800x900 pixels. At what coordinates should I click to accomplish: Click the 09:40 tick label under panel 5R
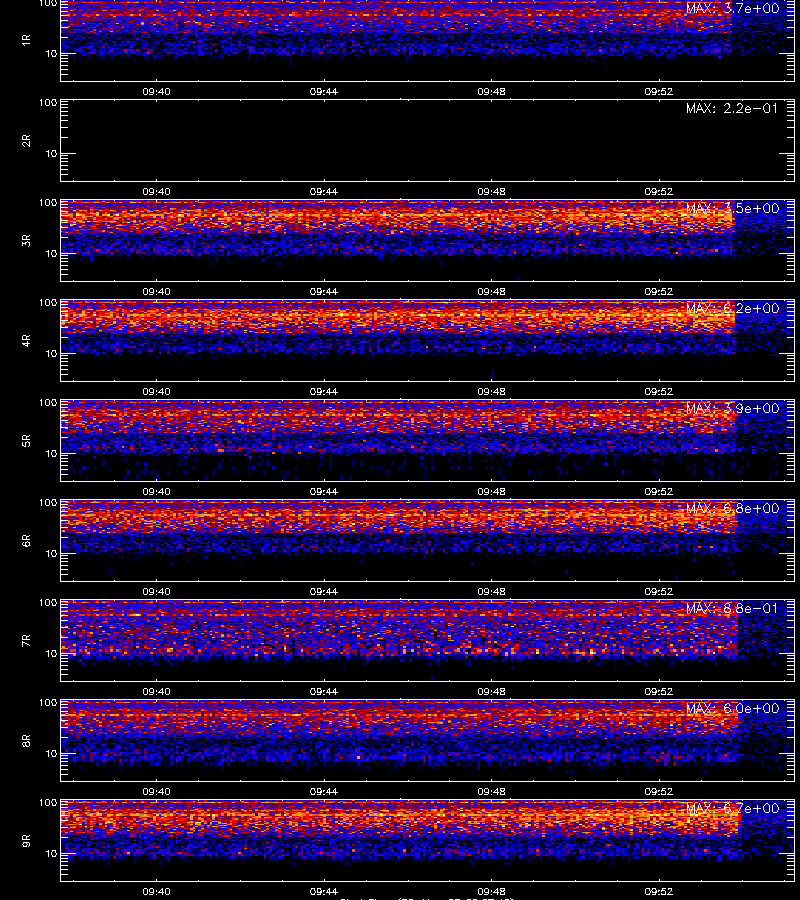[x=156, y=491]
